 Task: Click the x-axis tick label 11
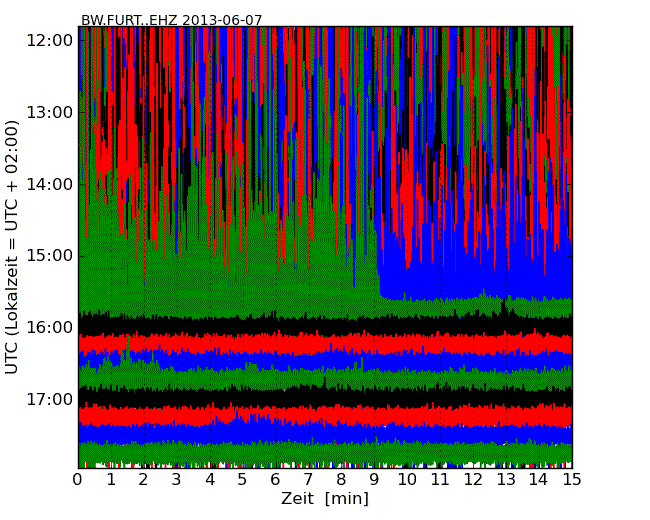coord(440,480)
